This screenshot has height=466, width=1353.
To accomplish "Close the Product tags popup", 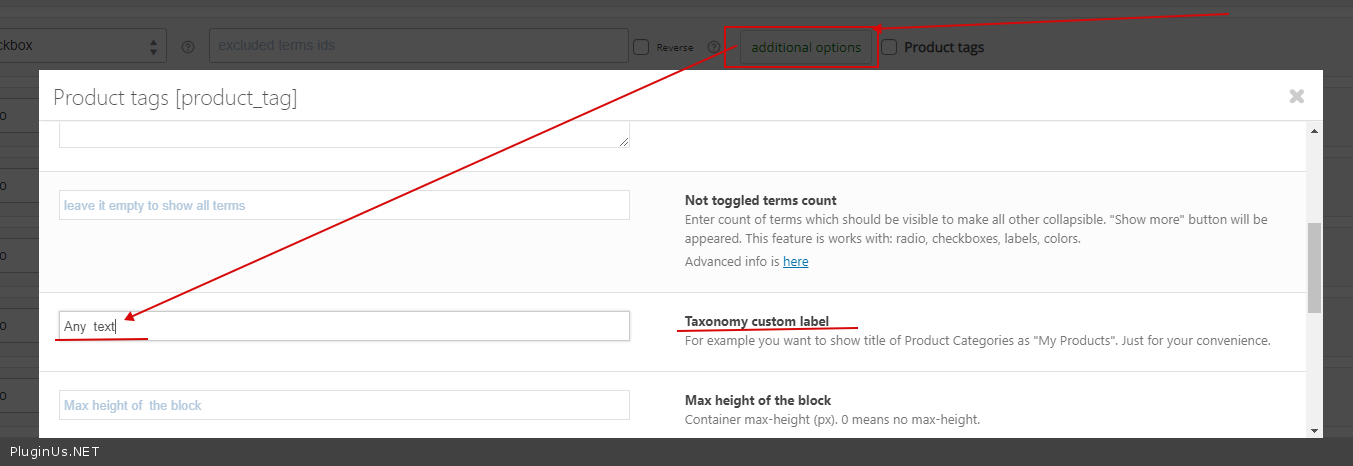I will pyautogui.click(x=1296, y=96).
